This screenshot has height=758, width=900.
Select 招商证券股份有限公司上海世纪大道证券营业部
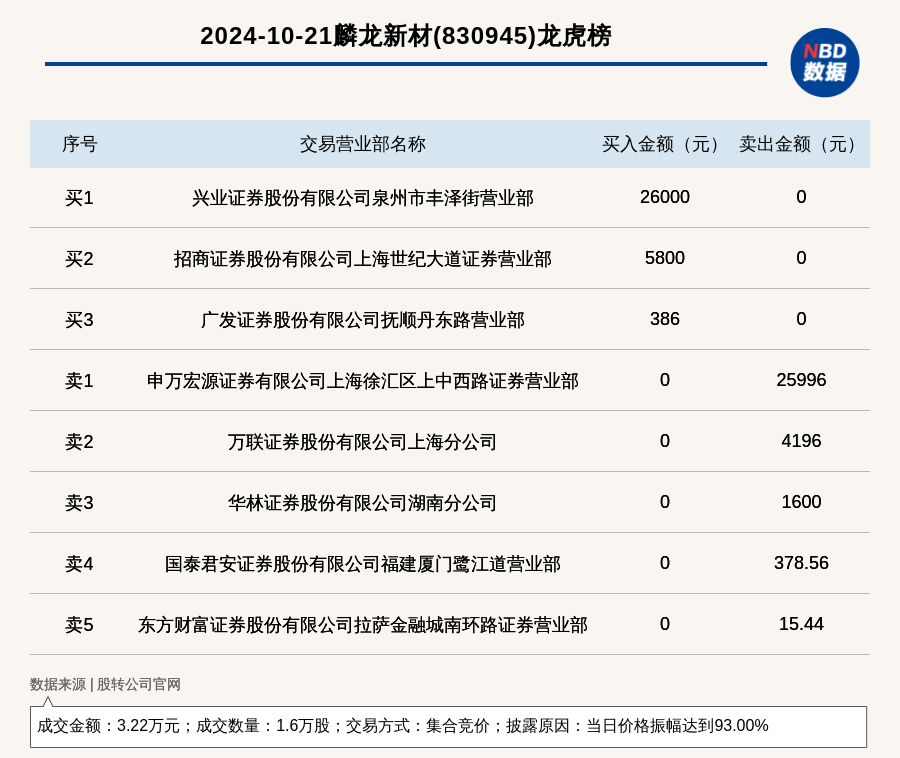click(362, 259)
